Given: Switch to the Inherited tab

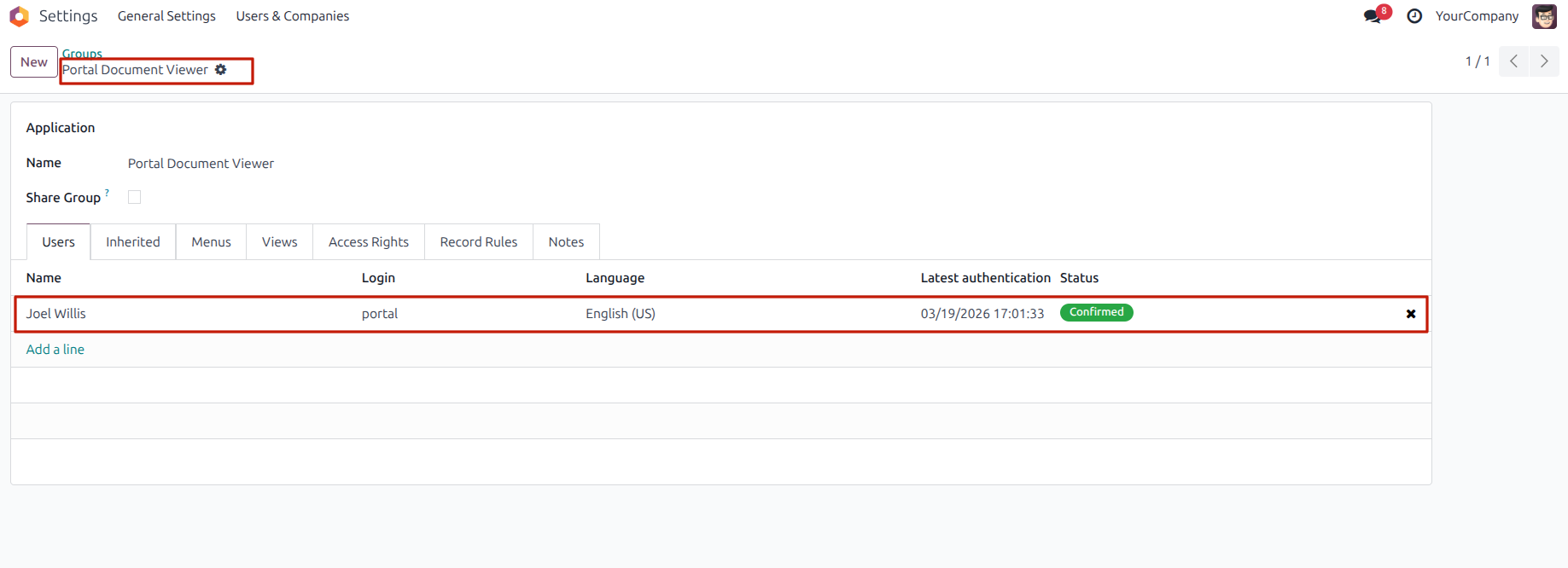Looking at the screenshot, I should [133, 242].
